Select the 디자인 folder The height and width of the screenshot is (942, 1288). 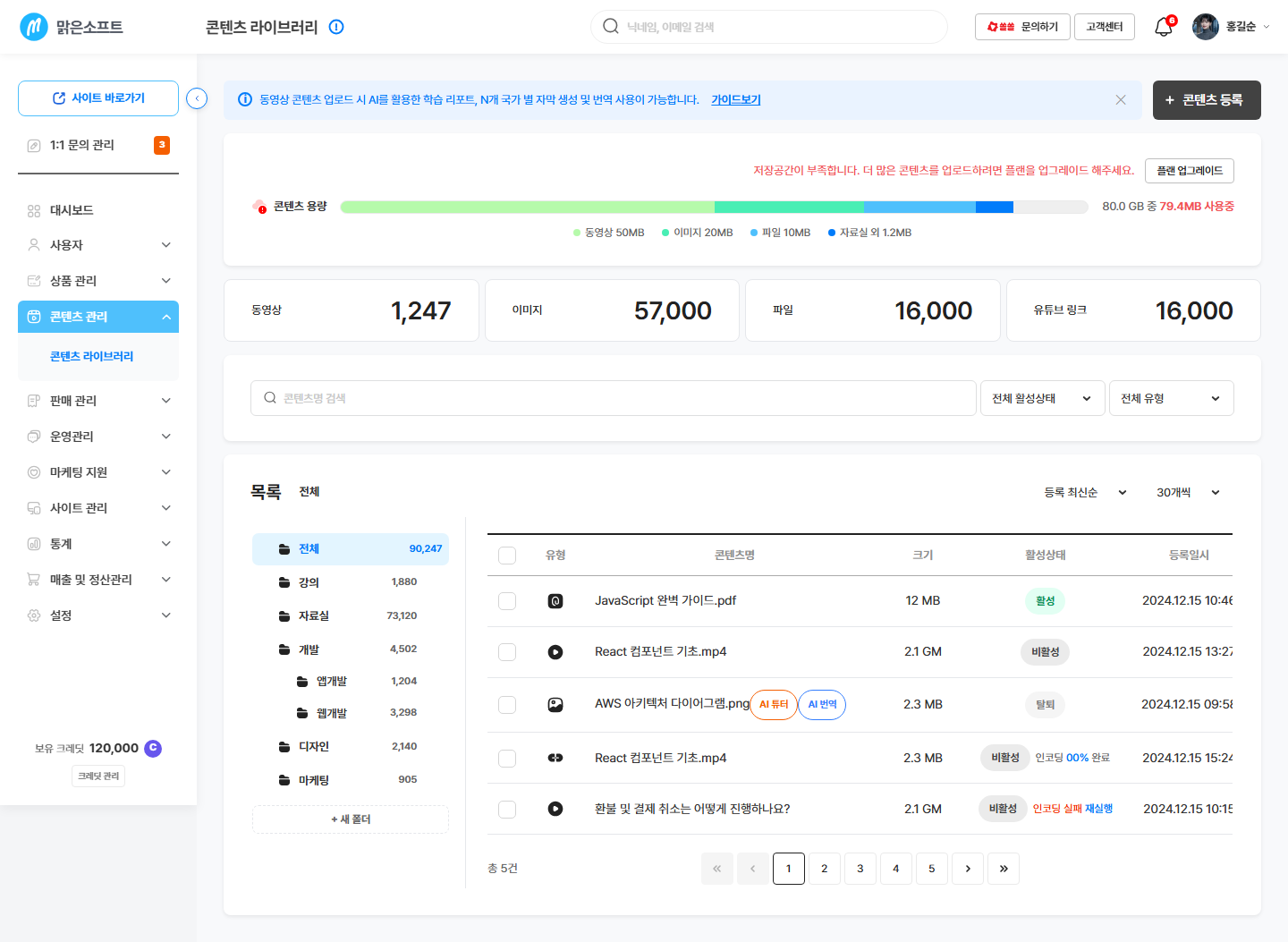(351, 746)
